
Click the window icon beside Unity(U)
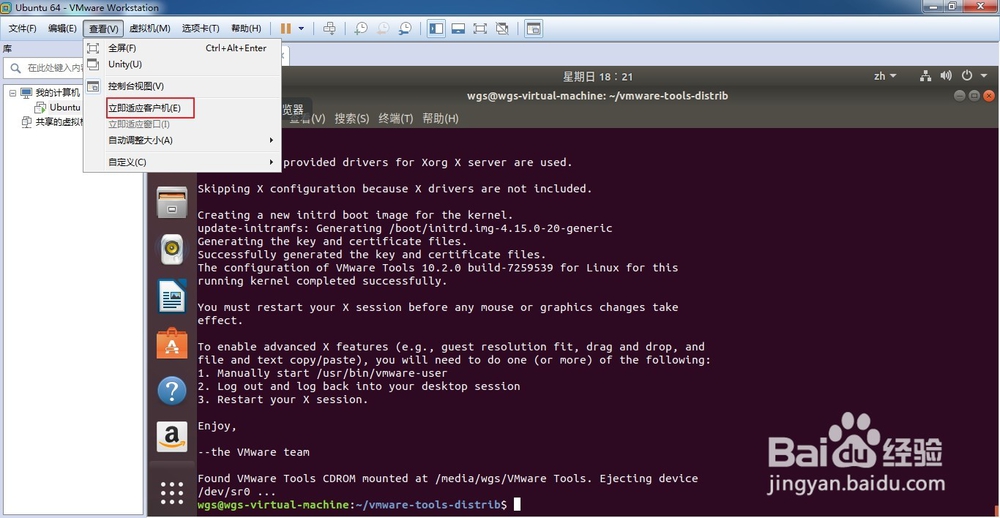tap(93, 64)
